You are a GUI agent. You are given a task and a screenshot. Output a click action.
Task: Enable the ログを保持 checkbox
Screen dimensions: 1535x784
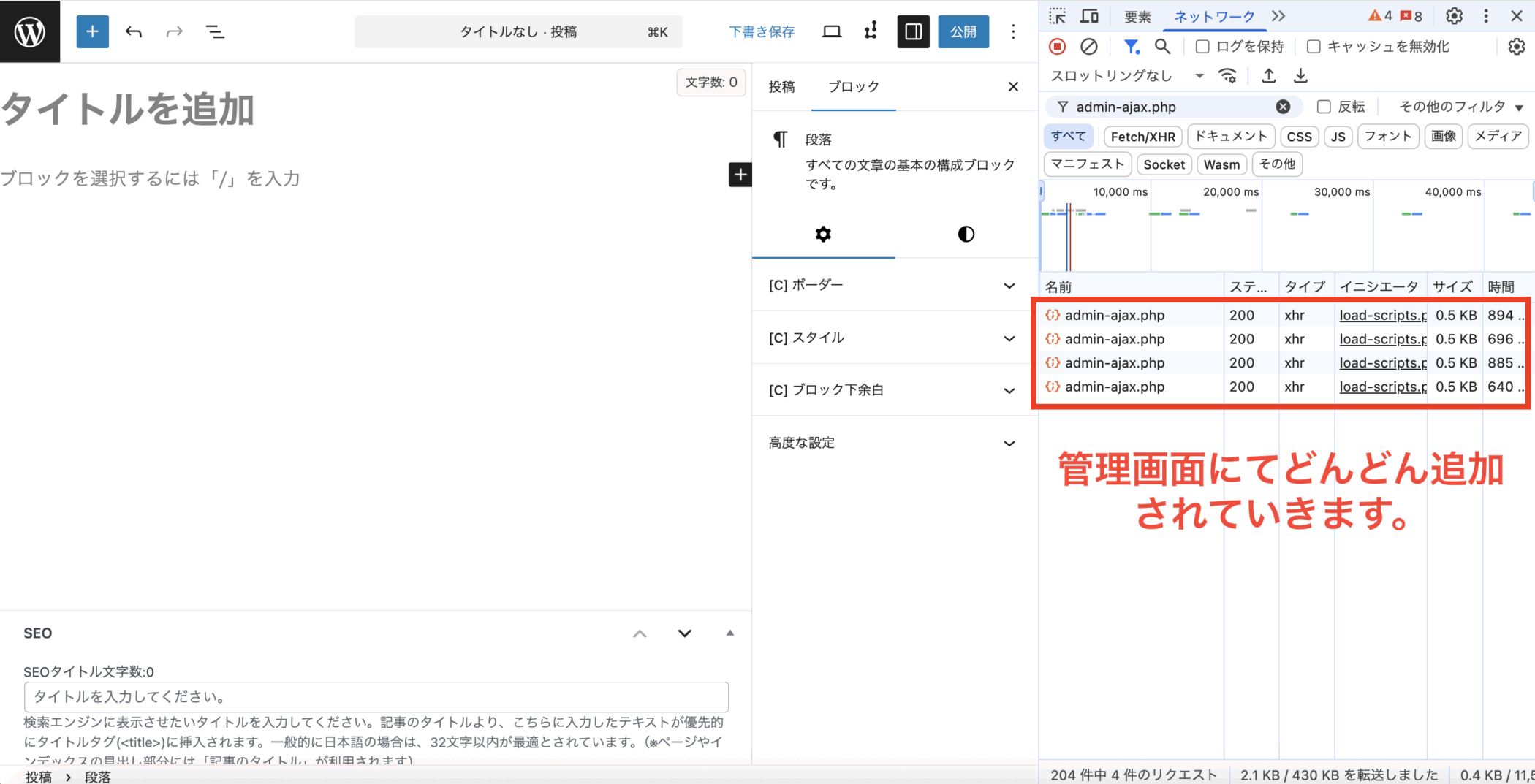pos(1202,47)
